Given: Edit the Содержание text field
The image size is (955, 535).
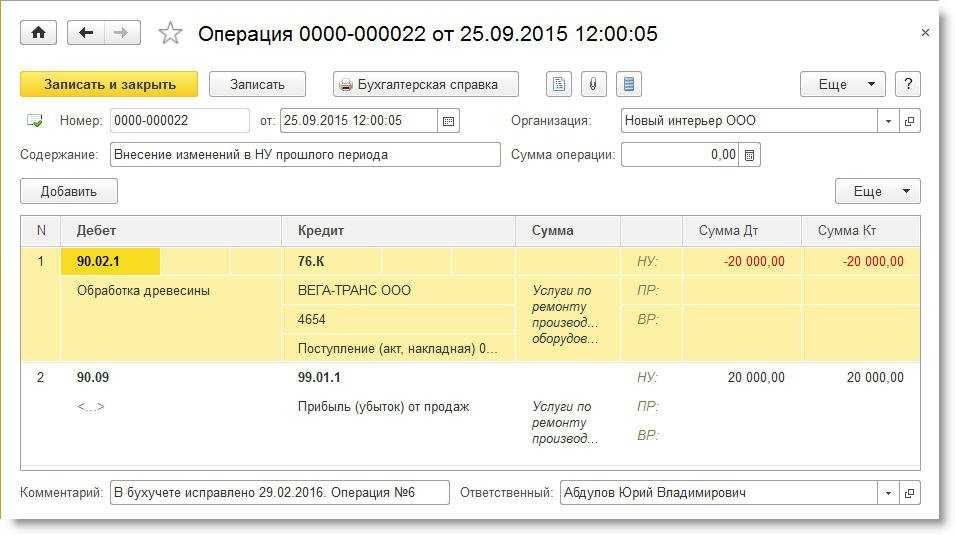Looking at the screenshot, I should coord(305,155).
